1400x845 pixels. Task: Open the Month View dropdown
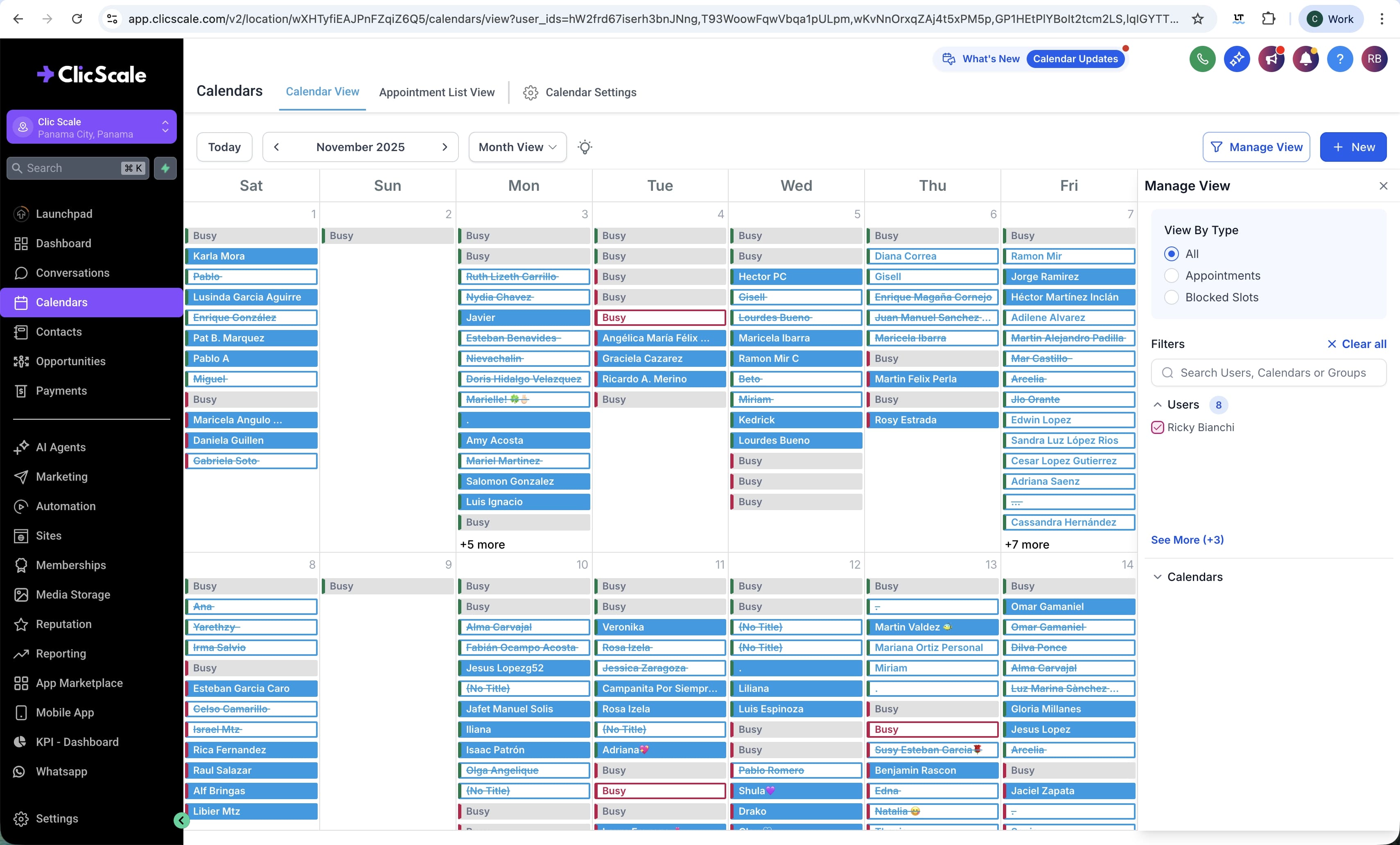[517, 147]
